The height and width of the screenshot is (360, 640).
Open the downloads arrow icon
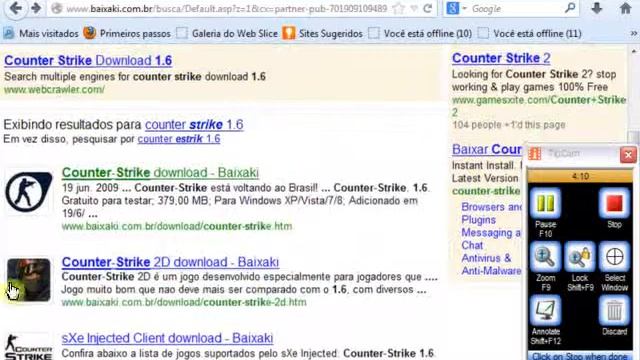coord(597,8)
